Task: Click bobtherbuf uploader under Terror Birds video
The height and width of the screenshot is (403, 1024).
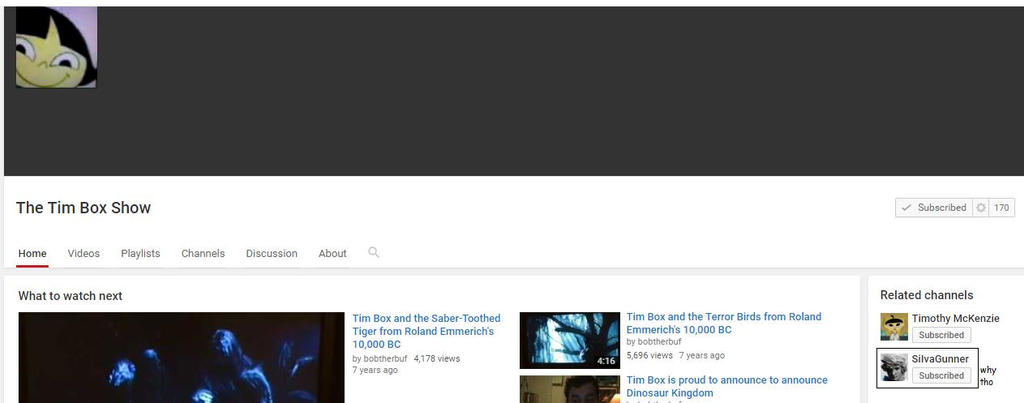Action: pos(659,342)
